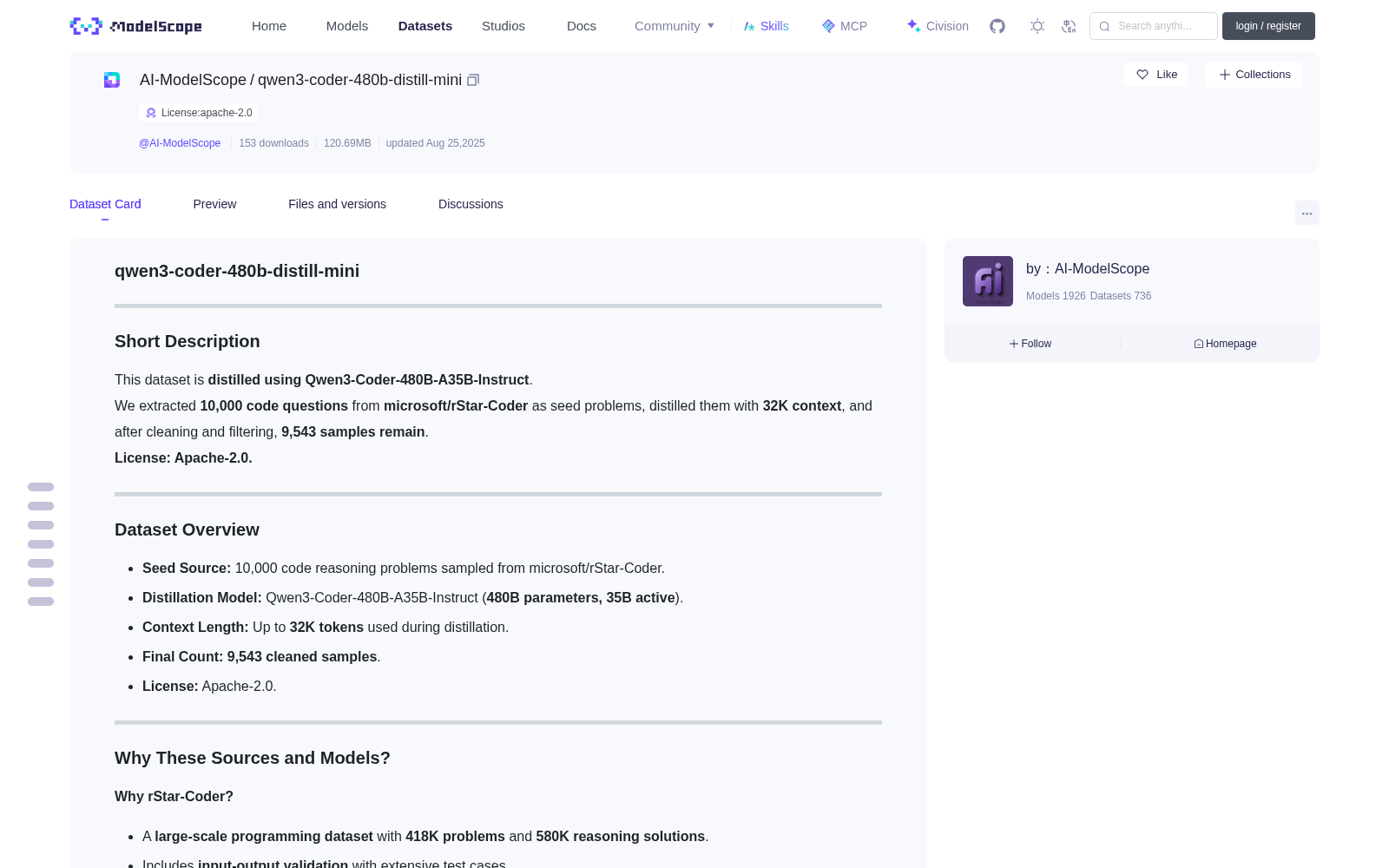This screenshot has width=1389, height=868.
Task: Click AI-ModelScope in the dataset title path
Action: pos(193,80)
